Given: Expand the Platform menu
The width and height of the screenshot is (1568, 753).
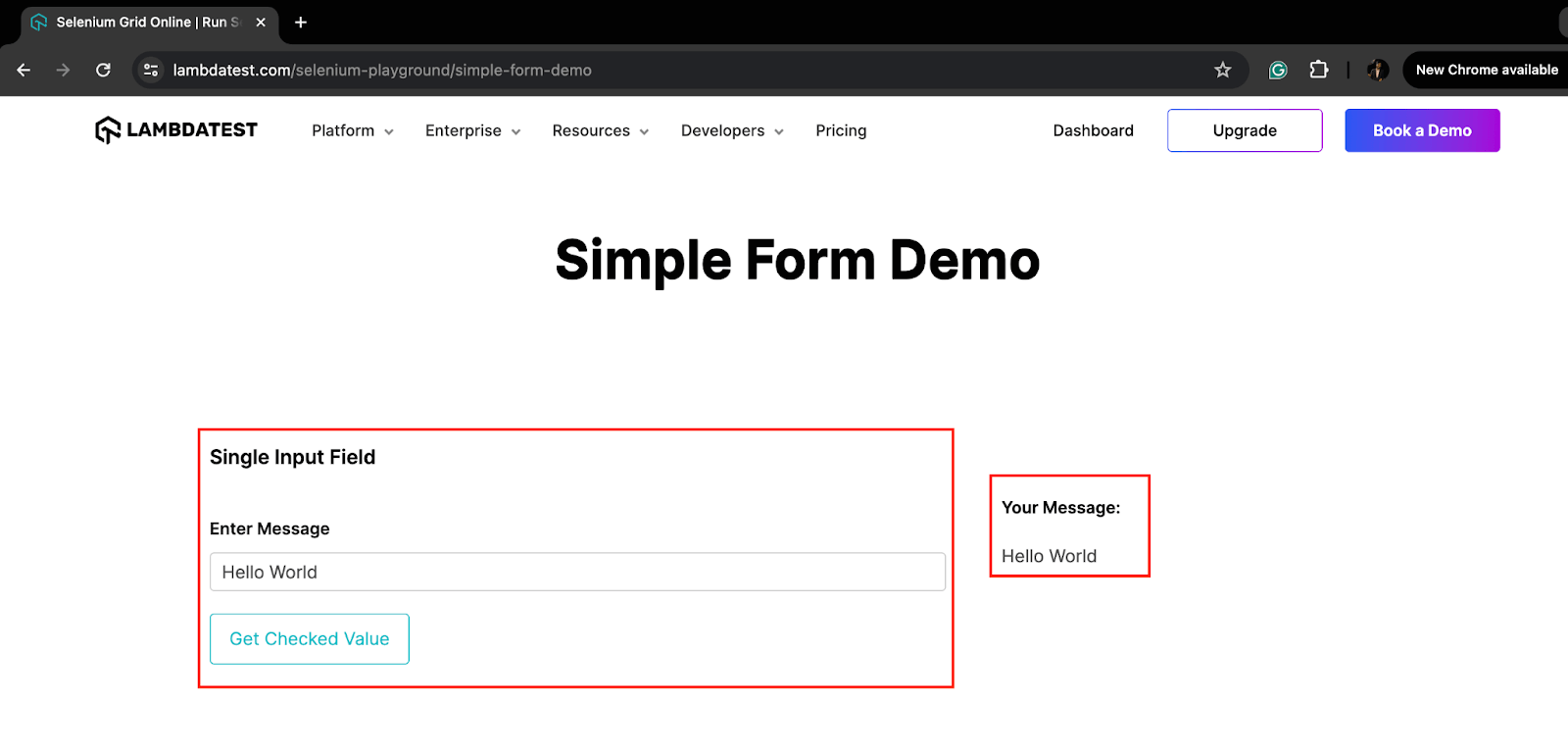Looking at the screenshot, I should [x=353, y=130].
